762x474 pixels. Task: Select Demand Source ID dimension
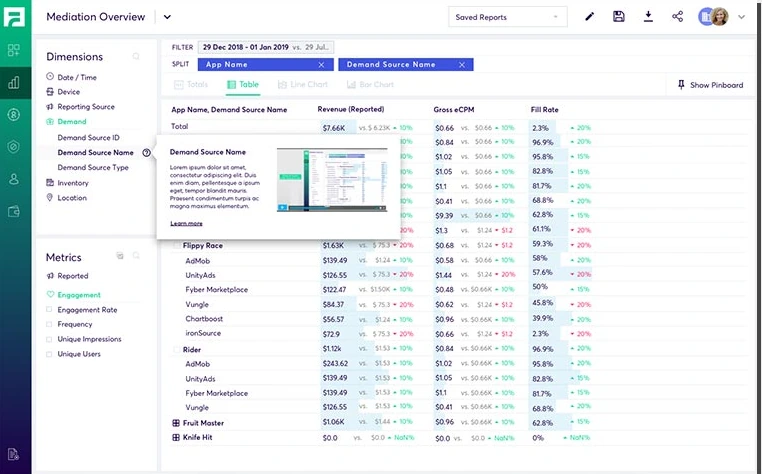(x=88, y=138)
